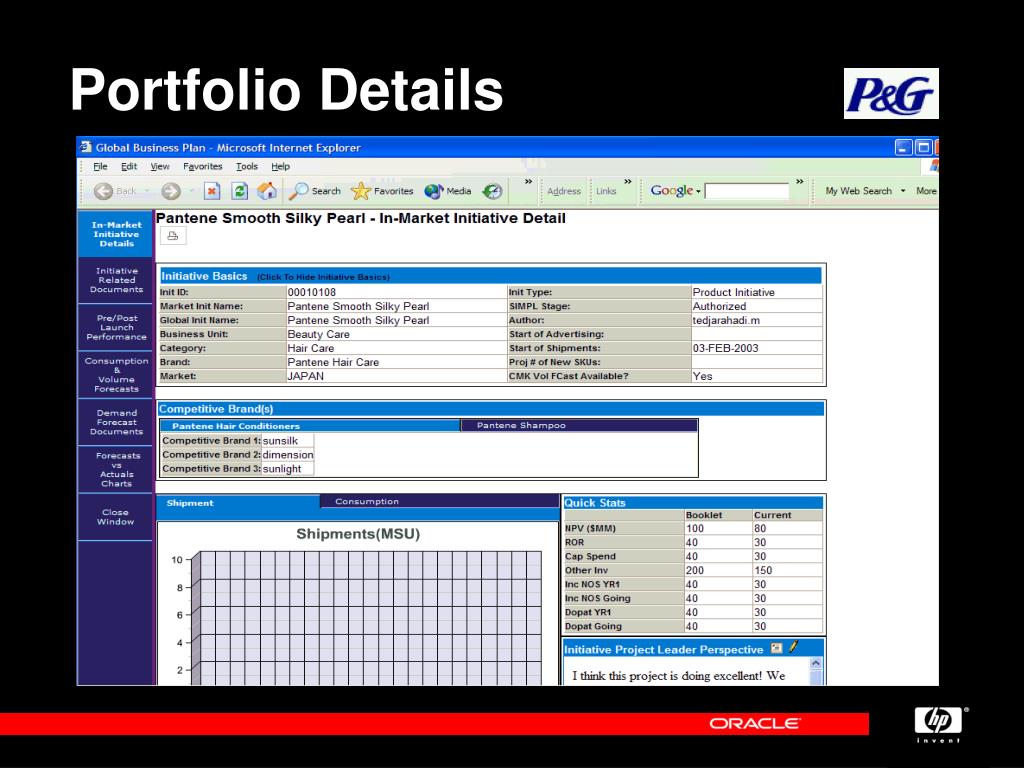
Task: Click Close Window in the sidebar
Action: (116, 517)
